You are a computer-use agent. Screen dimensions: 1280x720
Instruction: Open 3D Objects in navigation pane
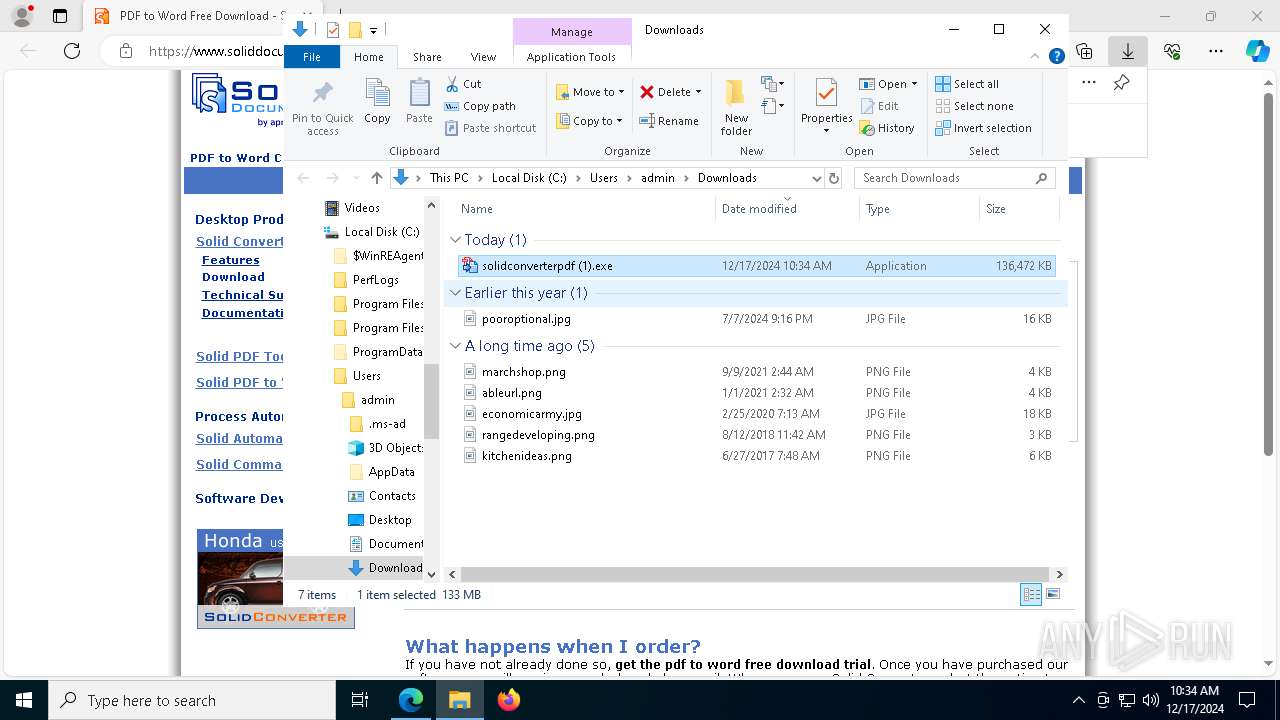386,448
